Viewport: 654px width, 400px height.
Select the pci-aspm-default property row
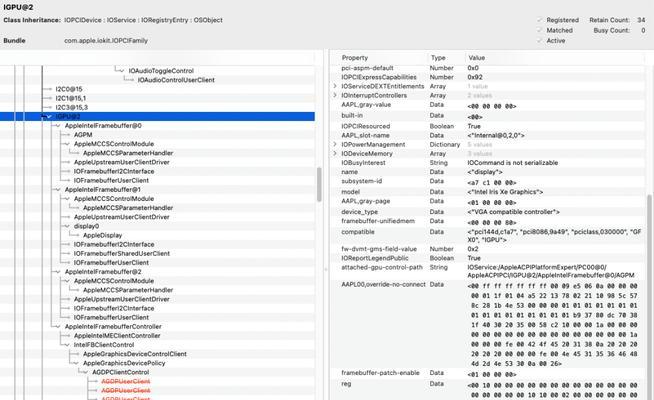click(x=488, y=68)
